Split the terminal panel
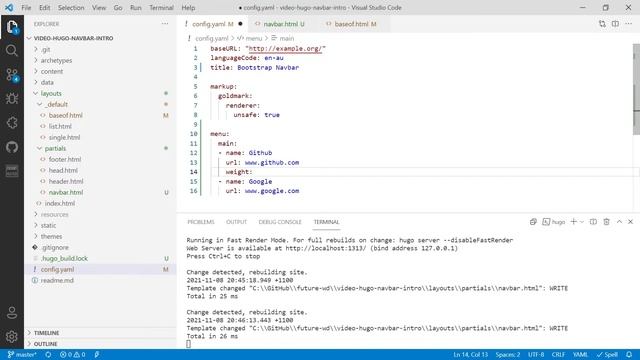The width and height of the screenshot is (640, 360). tap(593, 222)
